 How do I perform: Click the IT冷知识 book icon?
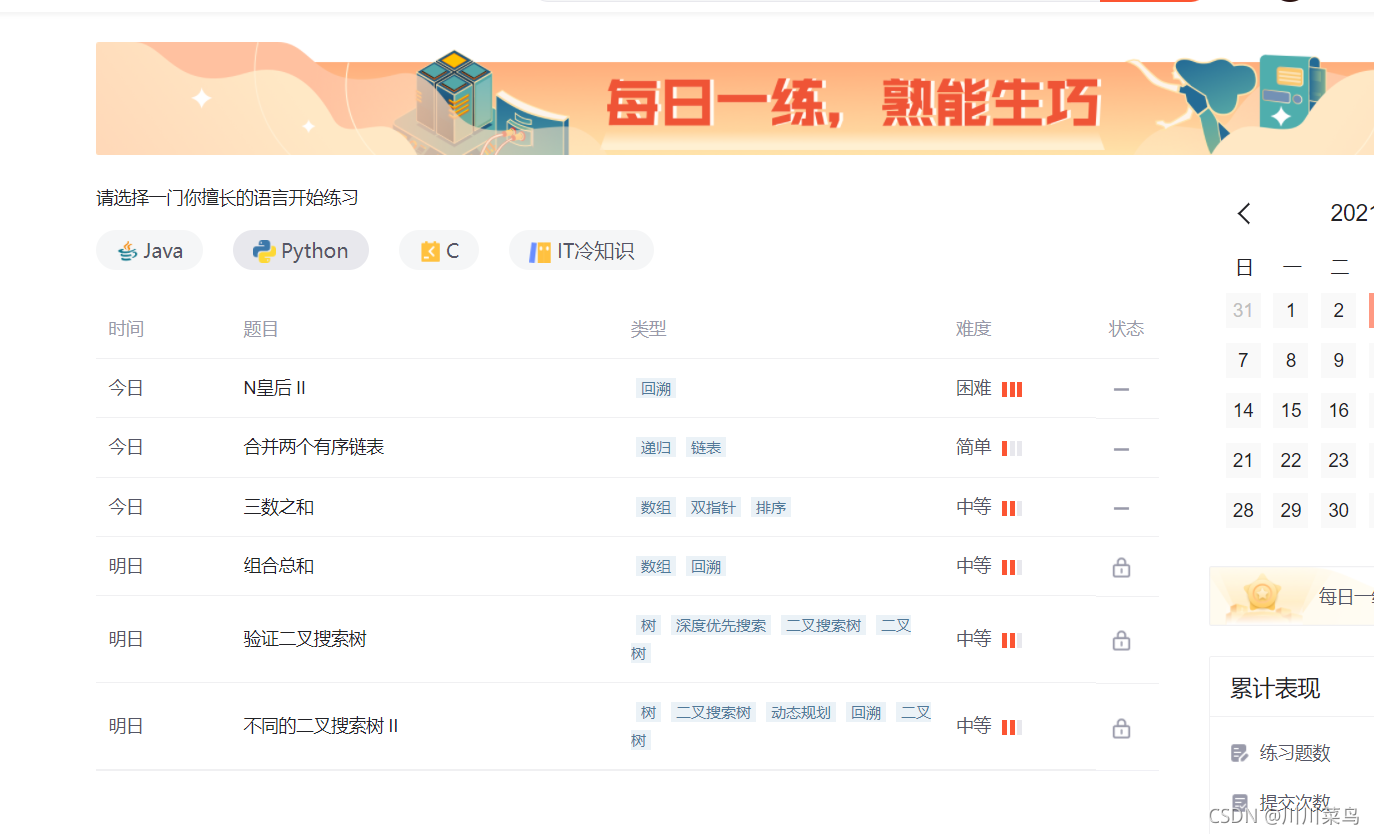pyautogui.click(x=540, y=251)
